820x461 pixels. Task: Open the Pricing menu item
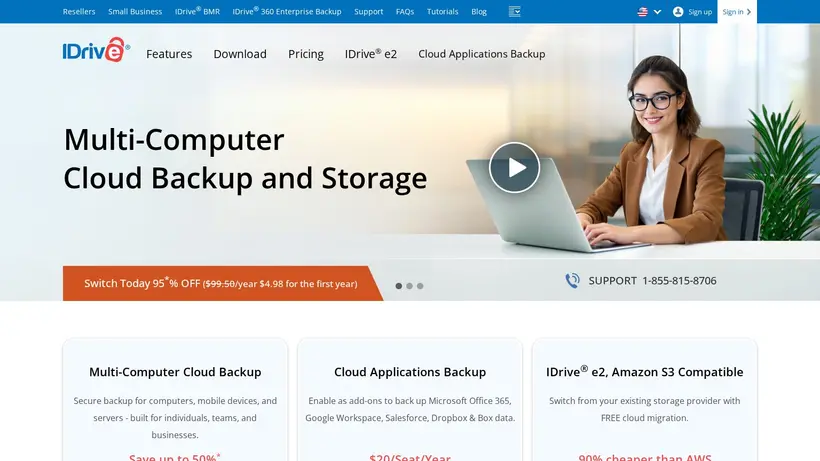coord(306,54)
